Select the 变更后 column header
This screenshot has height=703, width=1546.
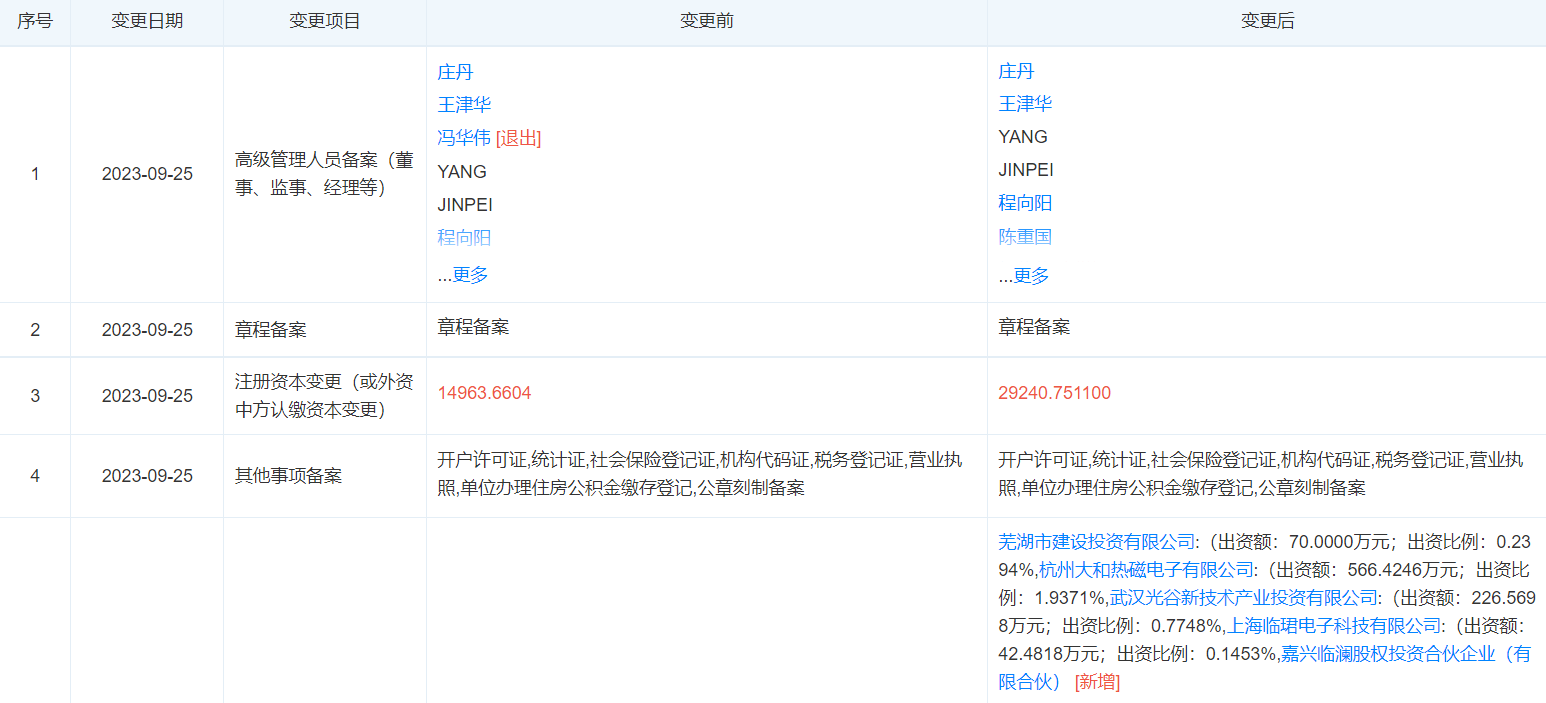click(x=1267, y=21)
